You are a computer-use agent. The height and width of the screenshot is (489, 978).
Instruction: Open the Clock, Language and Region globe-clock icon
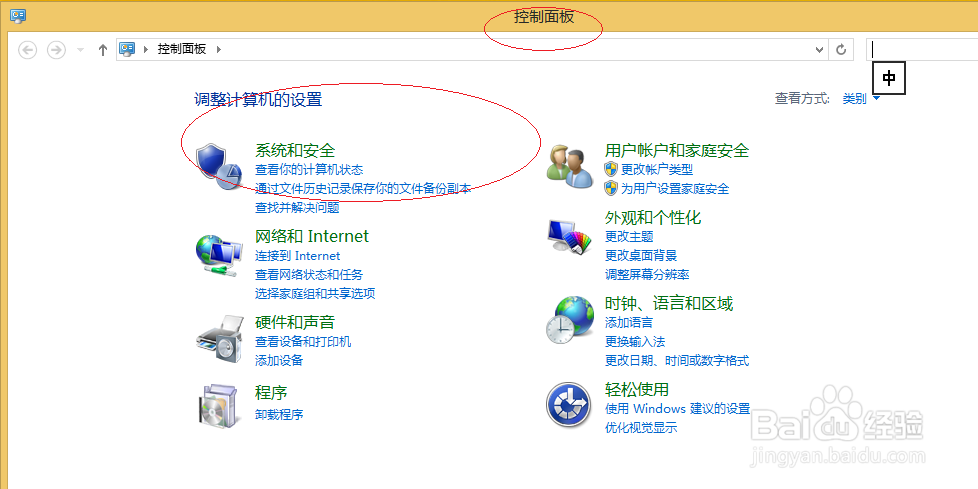click(570, 320)
